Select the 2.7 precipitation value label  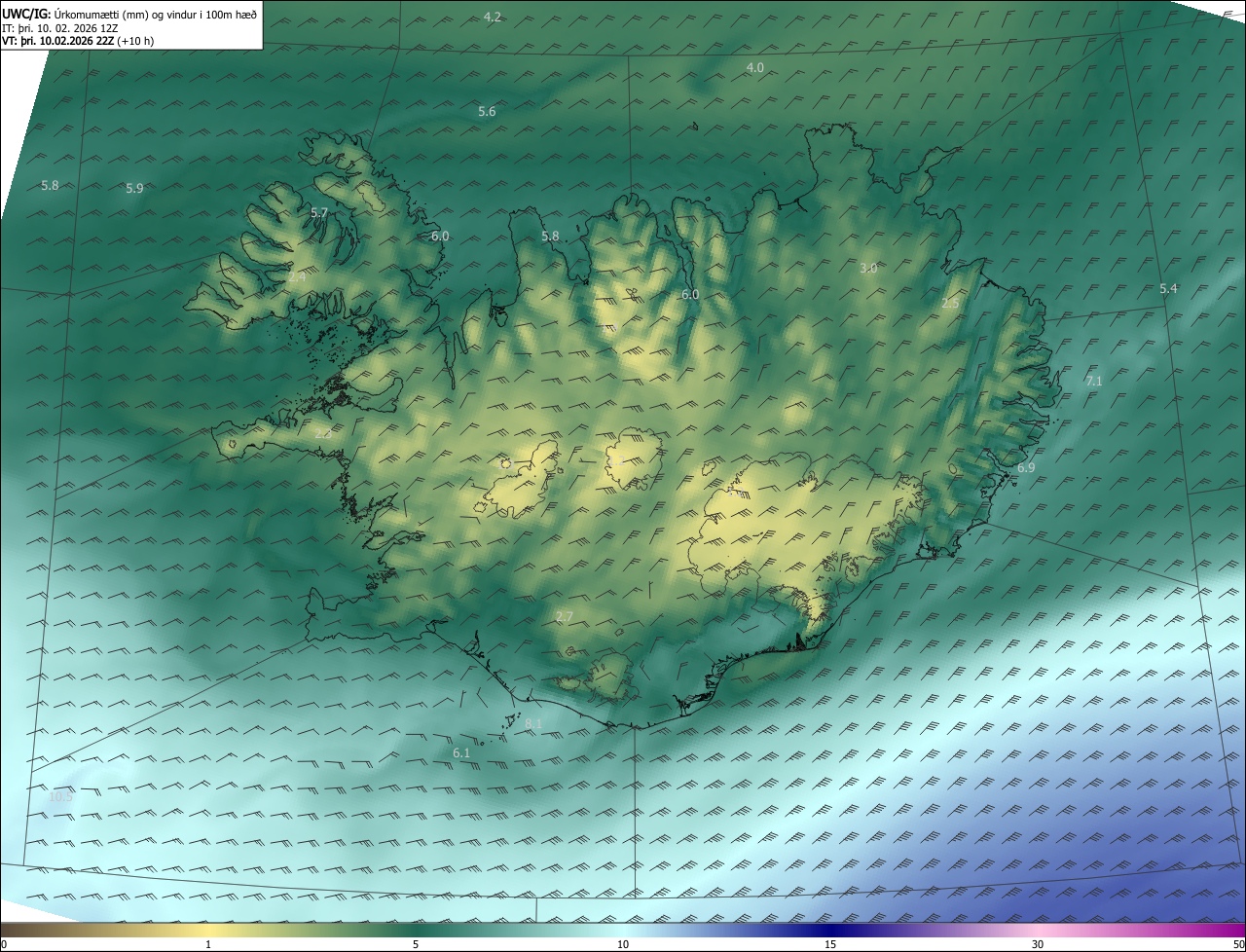click(565, 617)
